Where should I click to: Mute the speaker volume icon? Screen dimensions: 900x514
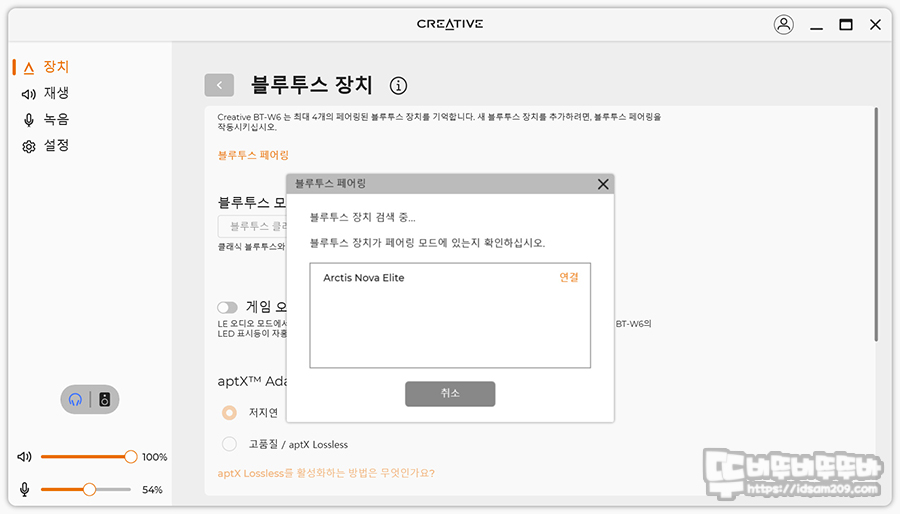[25, 457]
